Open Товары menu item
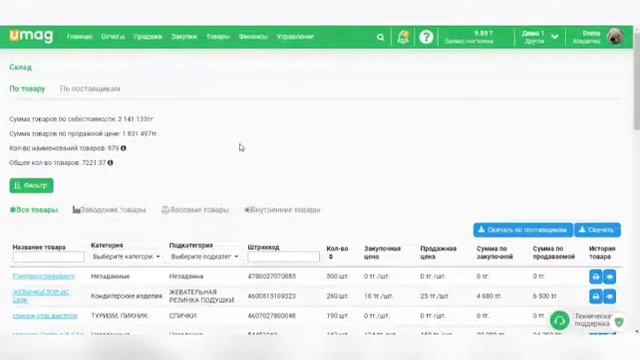Image resolution: width=640 pixels, height=360 pixels. point(218,37)
